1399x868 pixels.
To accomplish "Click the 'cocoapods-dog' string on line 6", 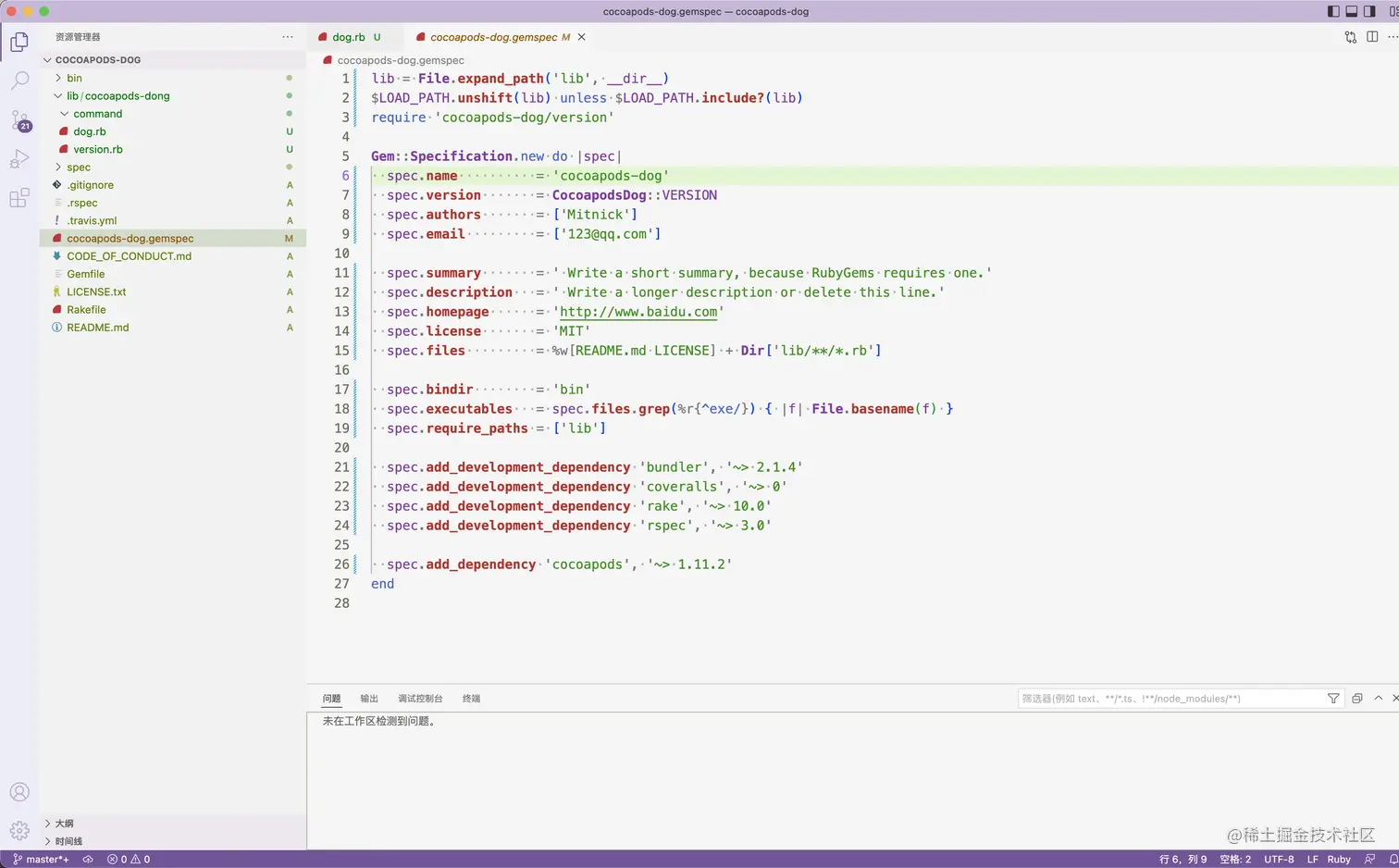I will pos(611,176).
